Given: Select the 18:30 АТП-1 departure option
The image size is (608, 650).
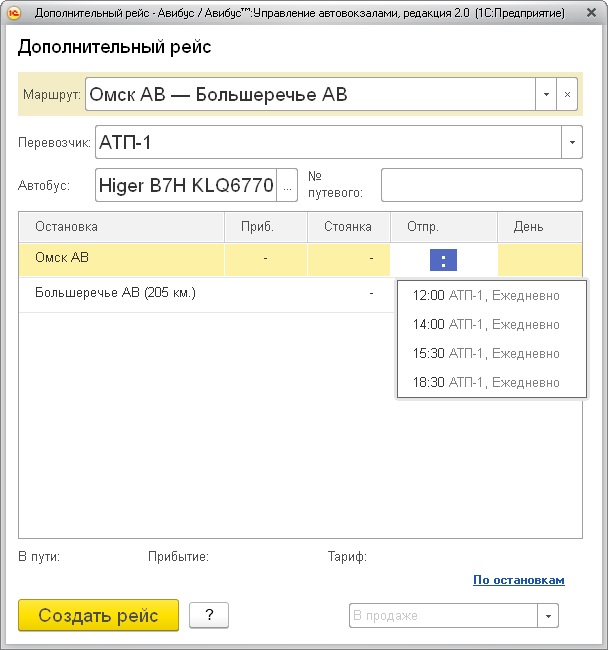Looking at the screenshot, I should coord(486,383).
